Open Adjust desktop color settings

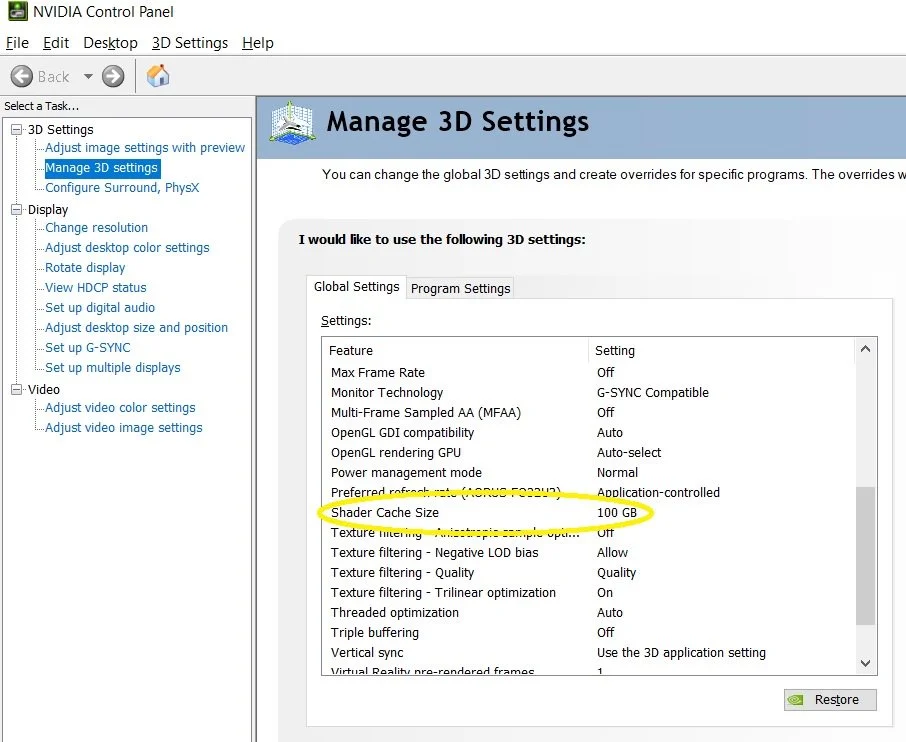[x=127, y=248]
